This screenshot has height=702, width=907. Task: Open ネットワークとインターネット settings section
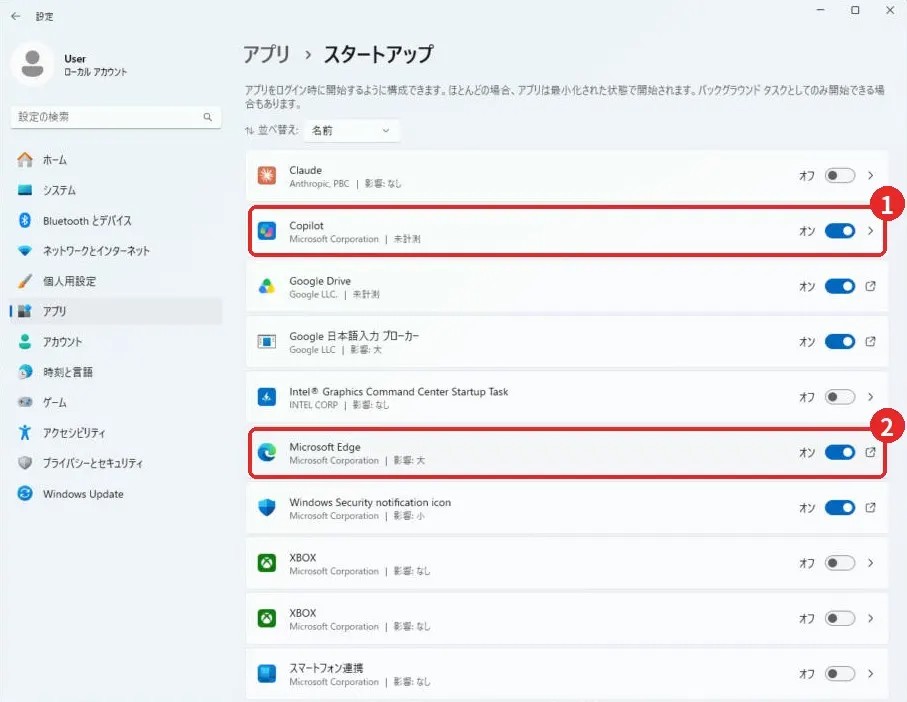(x=116, y=250)
